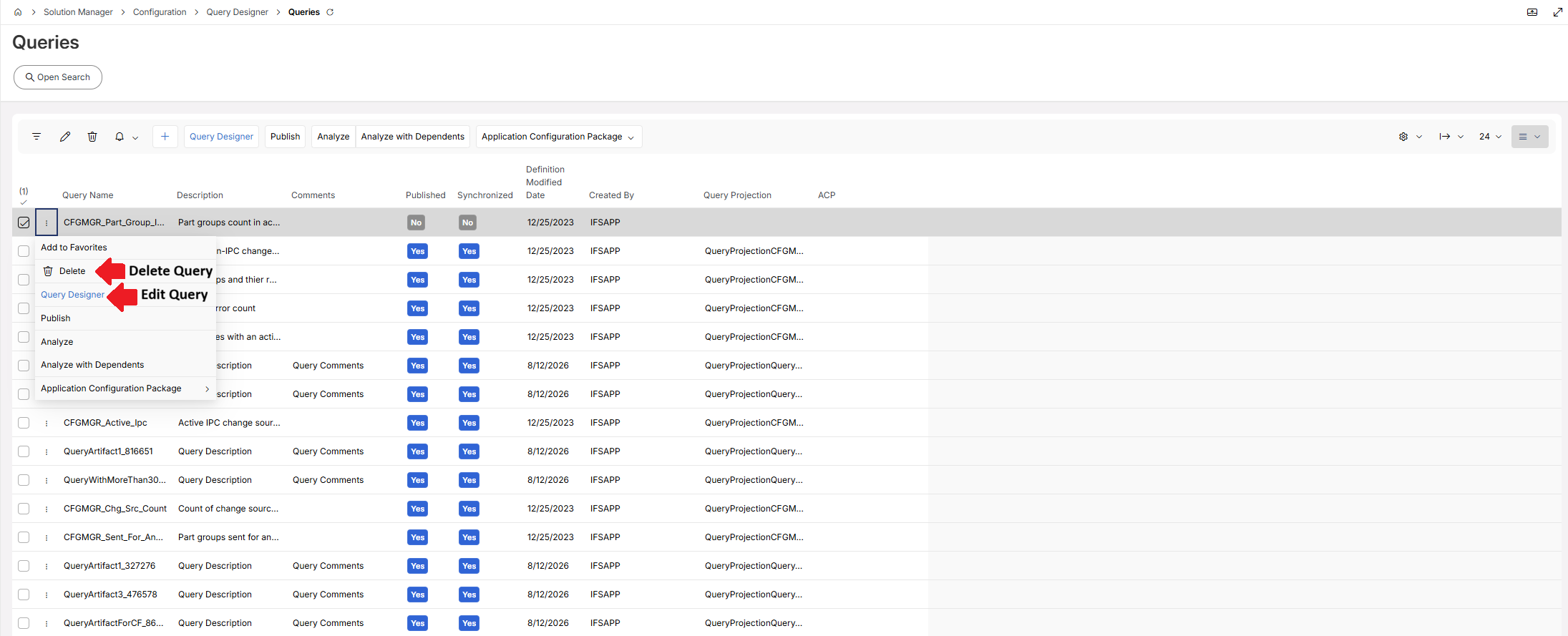
Task: Click the Open Search button
Action: (58, 77)
